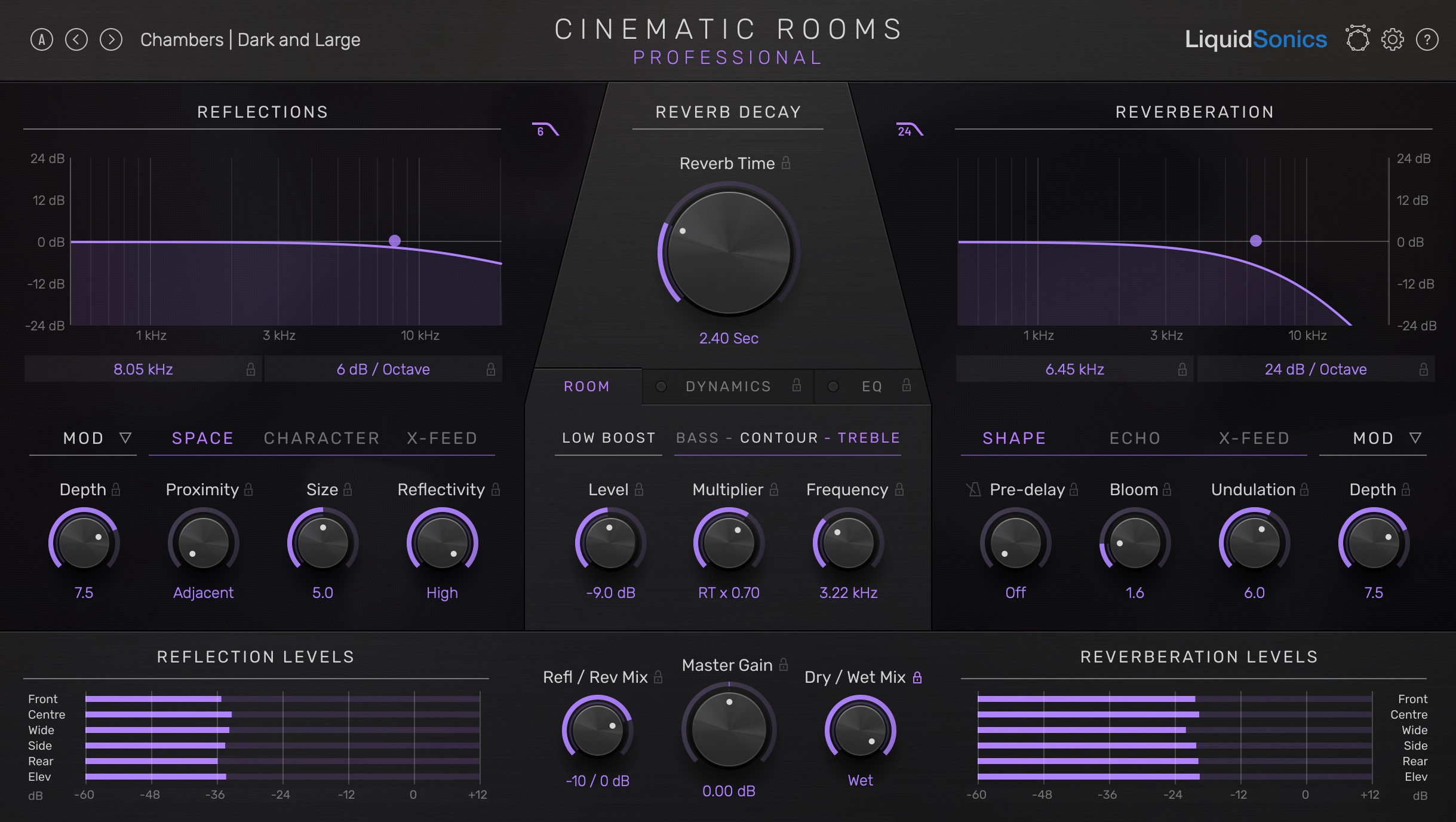This screenshot has width=1456, height=822.
Task: Toggle lock next to Undulation
Action: click(x=1304, y=489)
